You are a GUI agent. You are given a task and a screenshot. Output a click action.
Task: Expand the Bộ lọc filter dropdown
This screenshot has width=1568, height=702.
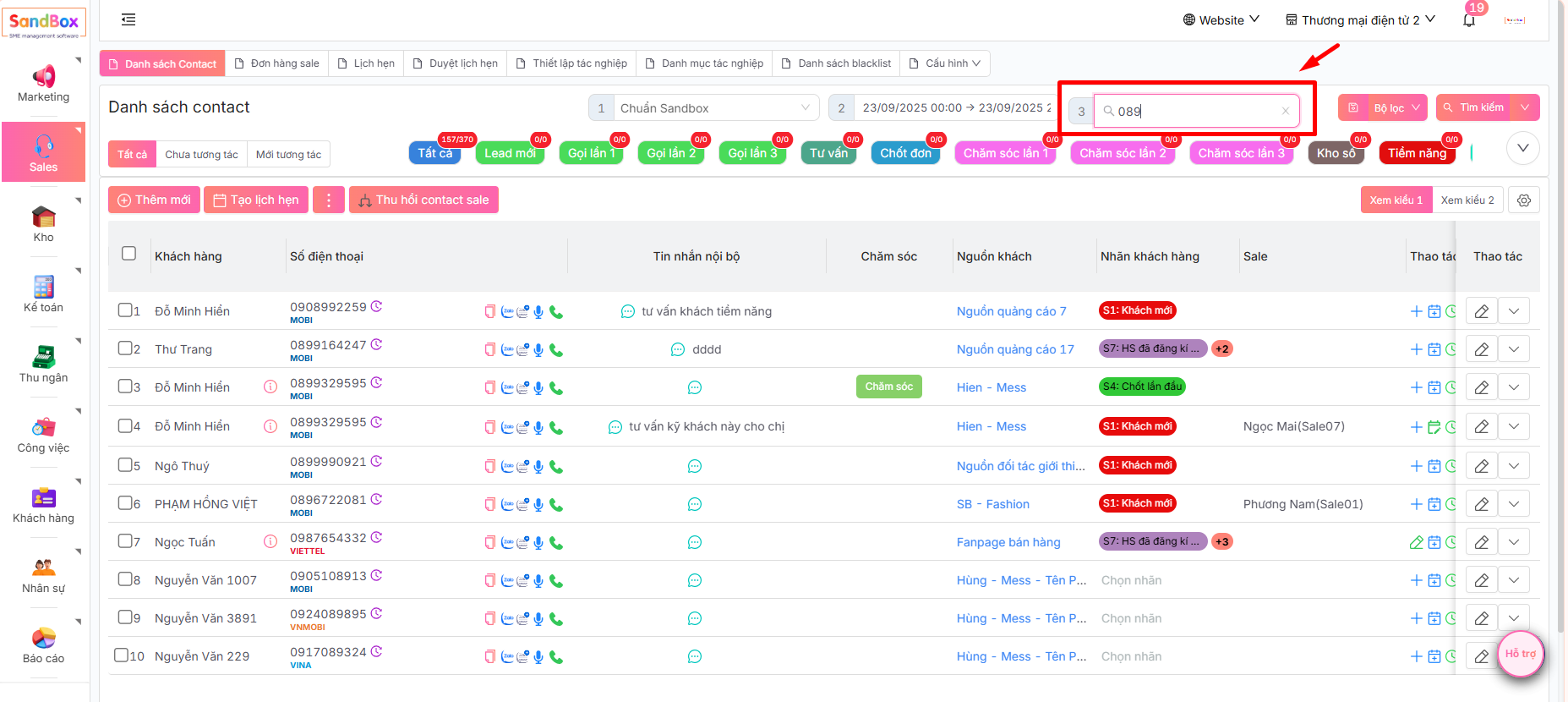(x=1415, y=107)
